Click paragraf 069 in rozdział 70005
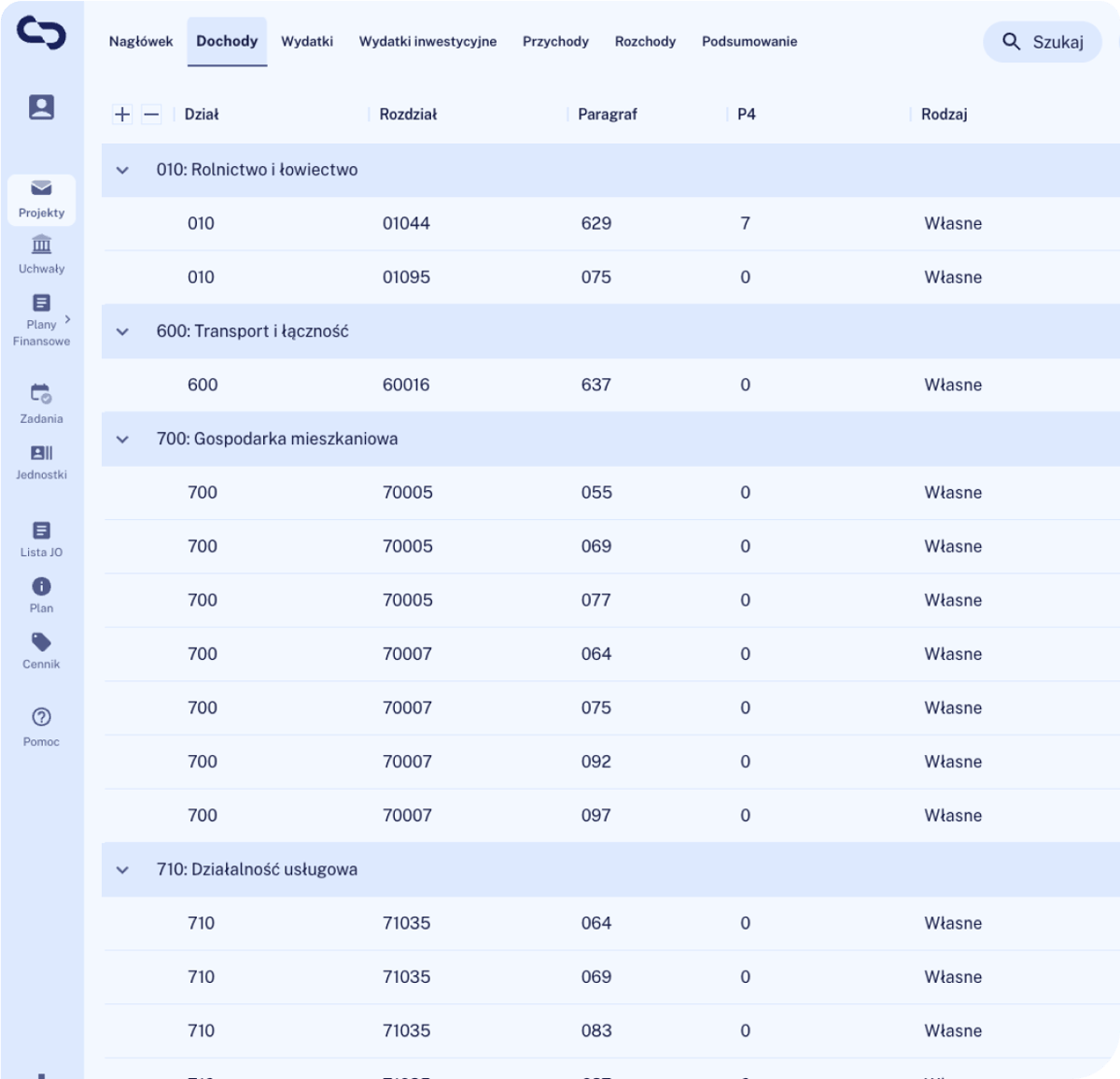Screen dimensions: 1120x1079 [x=596, y=546]
